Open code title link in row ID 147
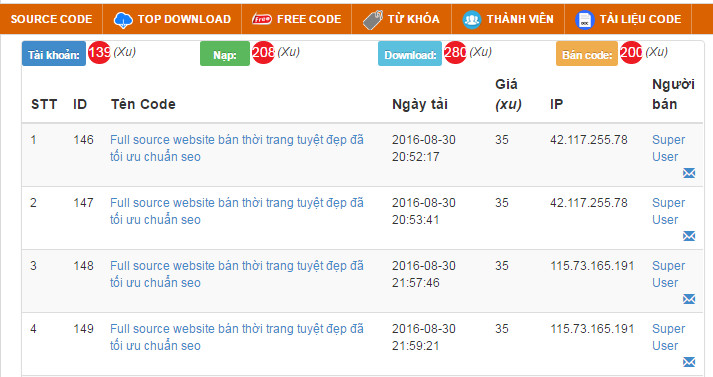 237,211
